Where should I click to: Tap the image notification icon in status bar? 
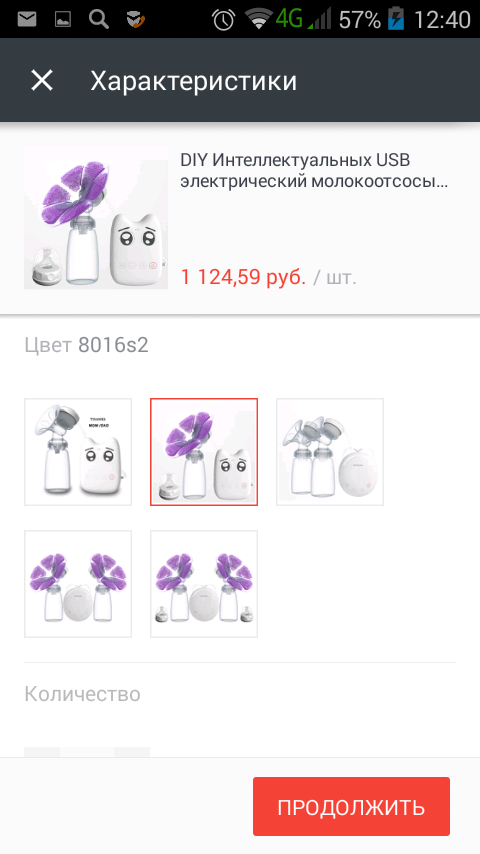(62, 20)
